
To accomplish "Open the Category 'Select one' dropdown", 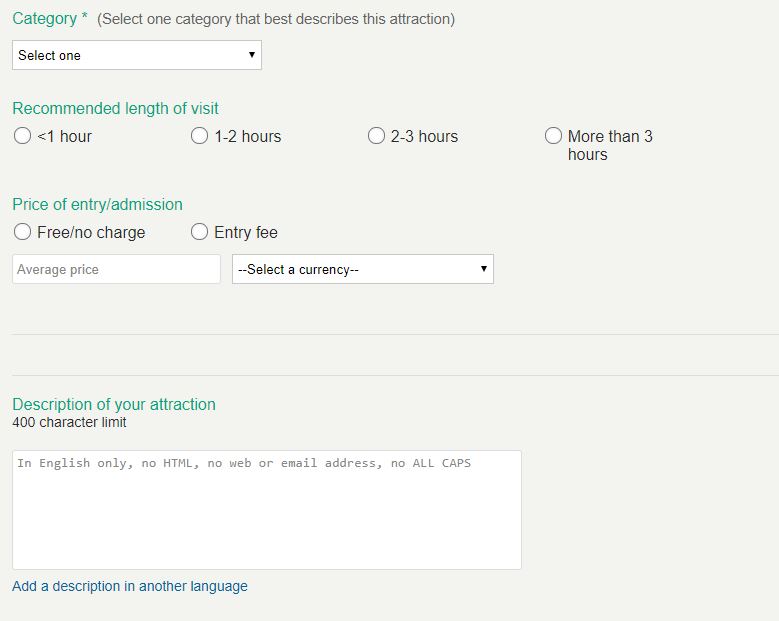I will (136, 55).
